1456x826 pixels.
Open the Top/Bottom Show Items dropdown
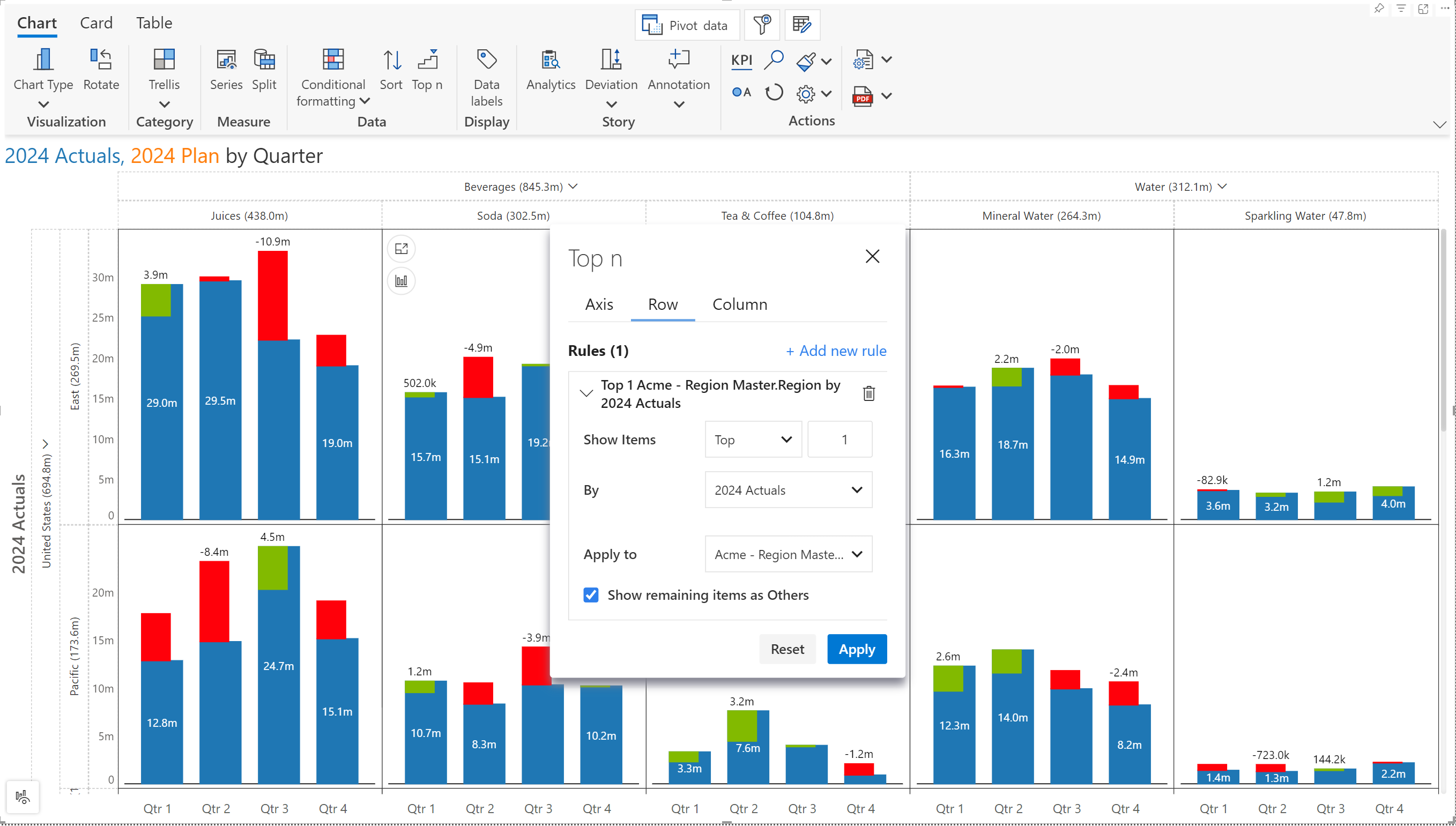pyautogui.click(x=753, y=440)
